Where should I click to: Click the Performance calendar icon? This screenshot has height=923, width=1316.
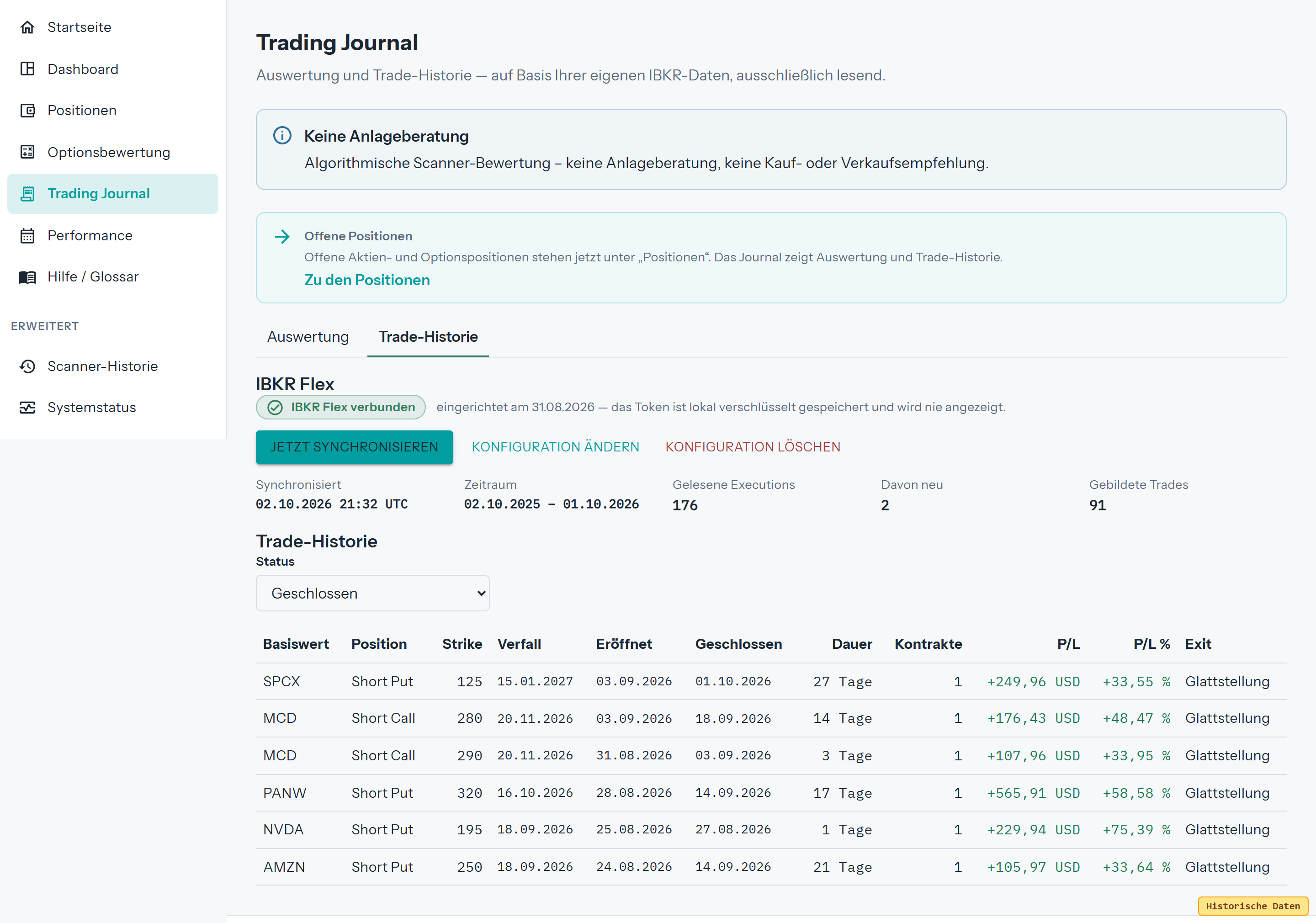click(x=27, y=236)
